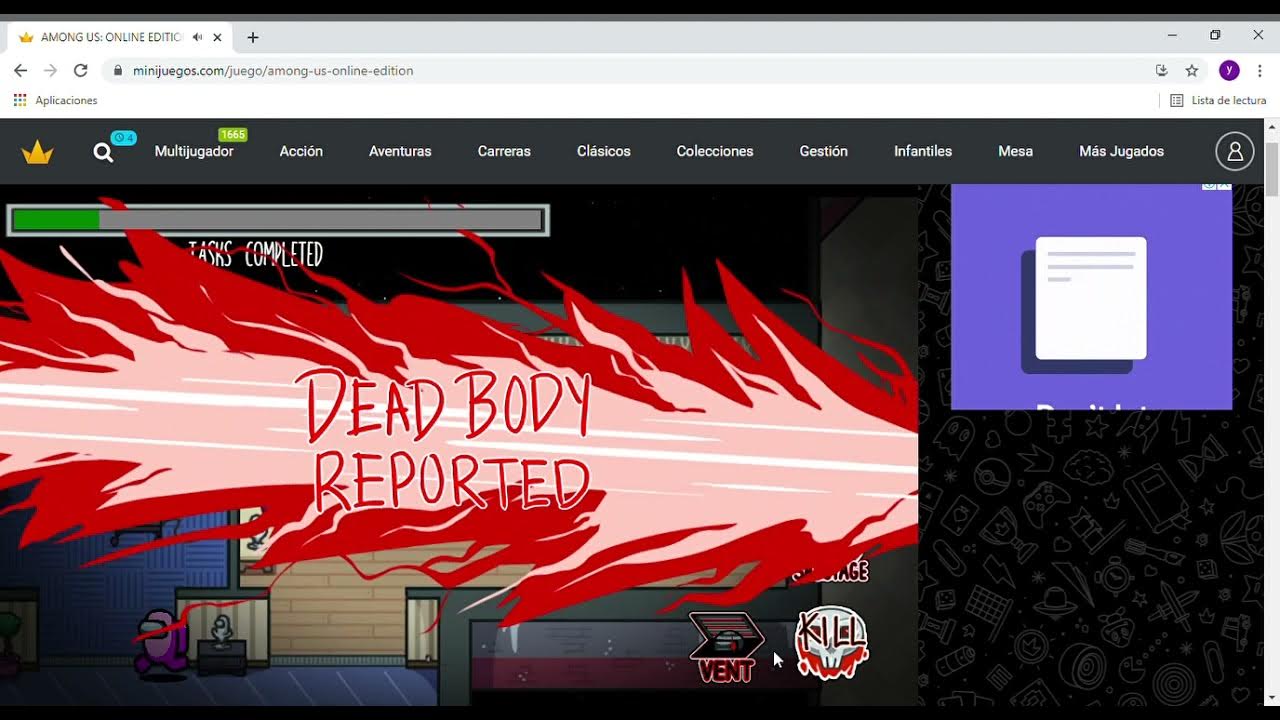The width and height of the screenshot is (1280, 720).
Task: Click the address bar URL field
Action: coord(640,71)
